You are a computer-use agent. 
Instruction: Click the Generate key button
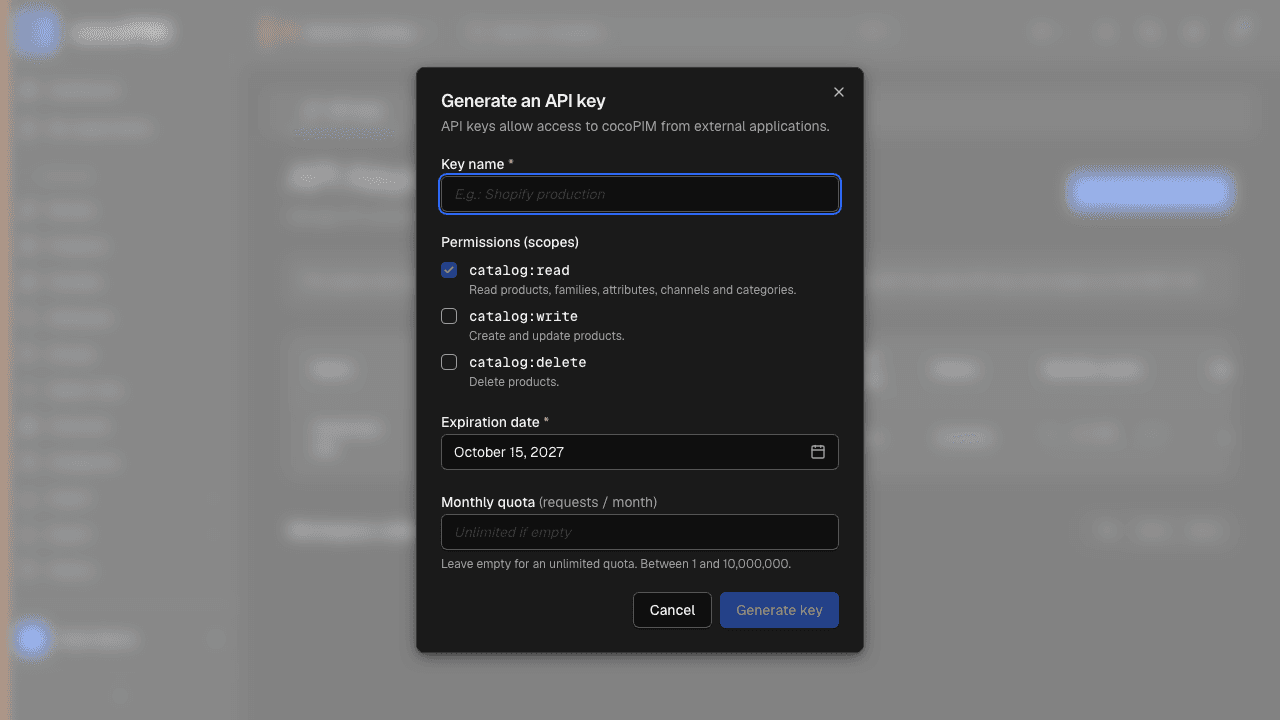tap(779, 610)
